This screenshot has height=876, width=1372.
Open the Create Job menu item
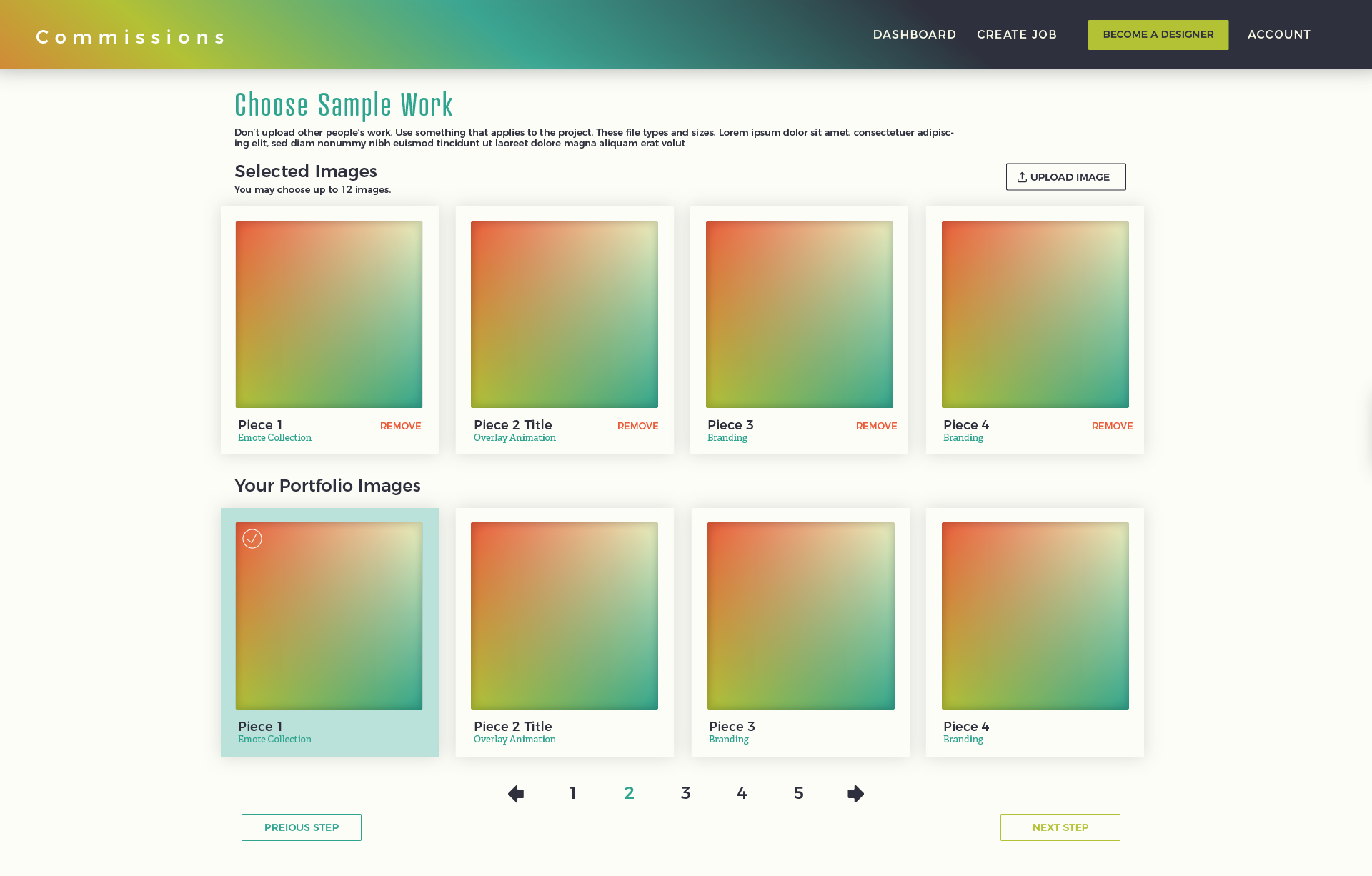(1016, 34)
